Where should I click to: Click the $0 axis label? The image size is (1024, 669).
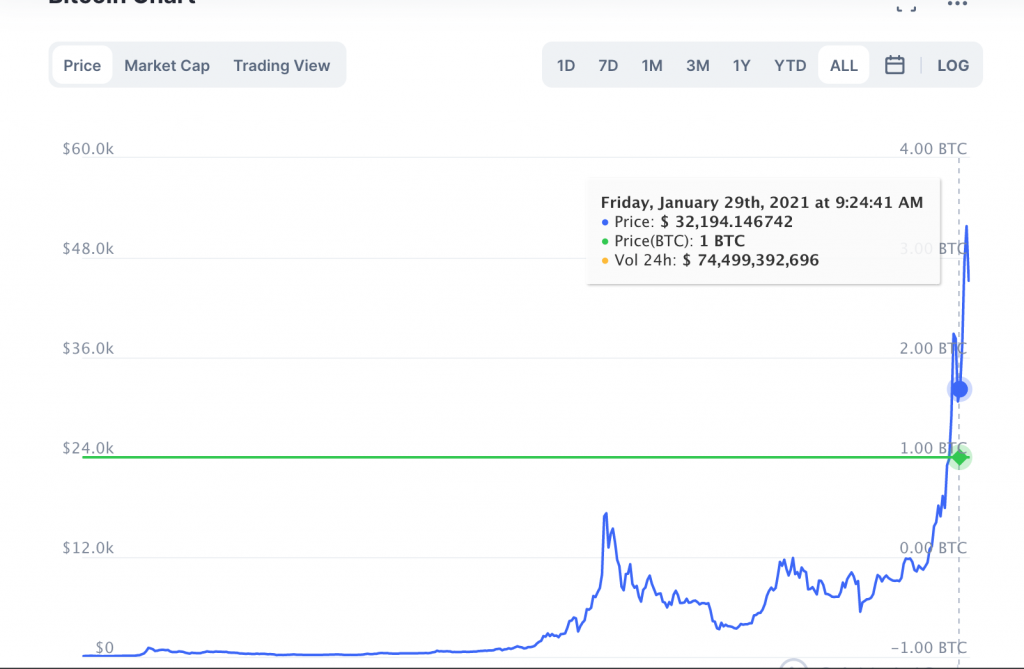tap(104, 647)
